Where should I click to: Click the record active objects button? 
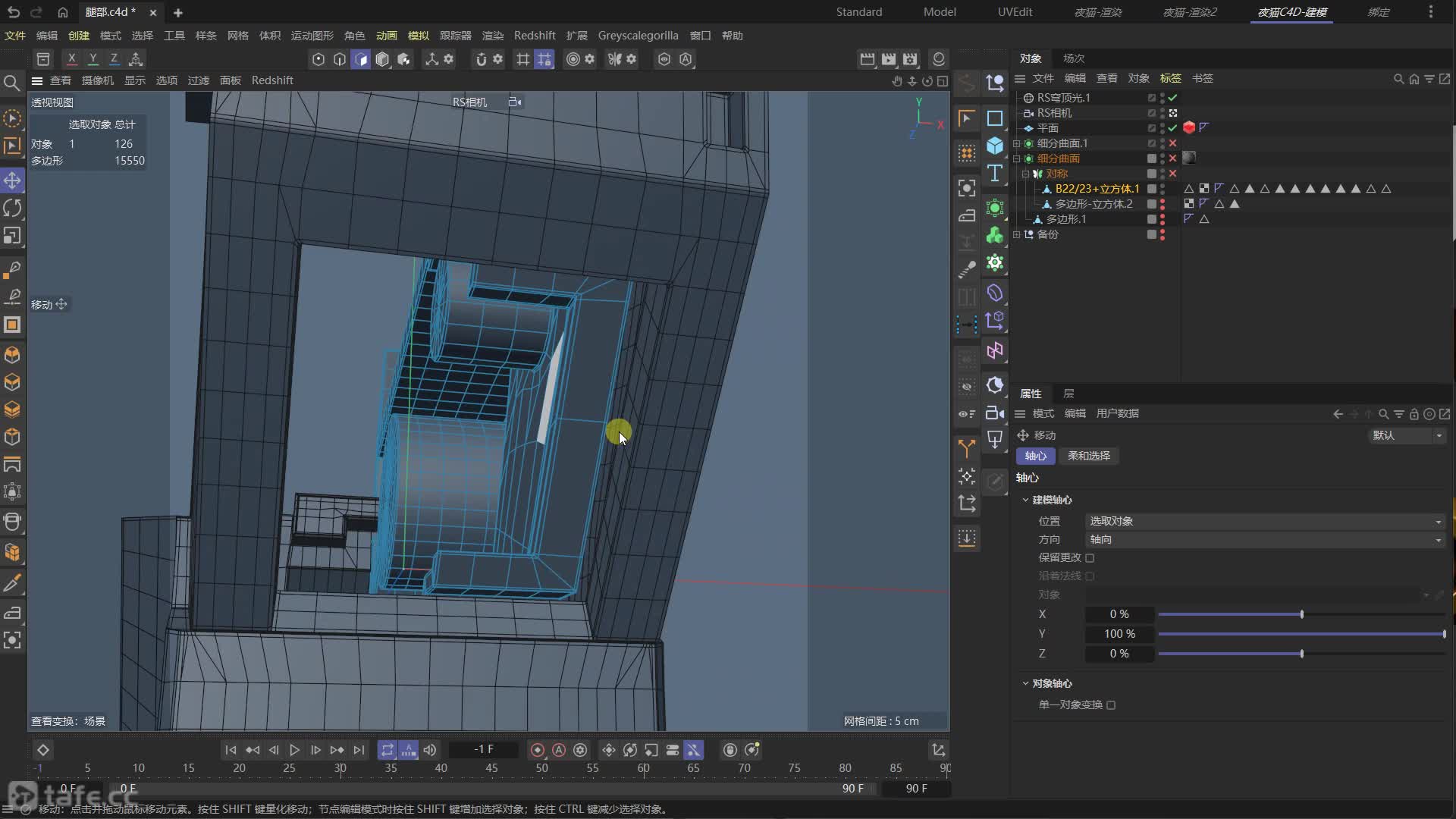(x=538, y=750)
